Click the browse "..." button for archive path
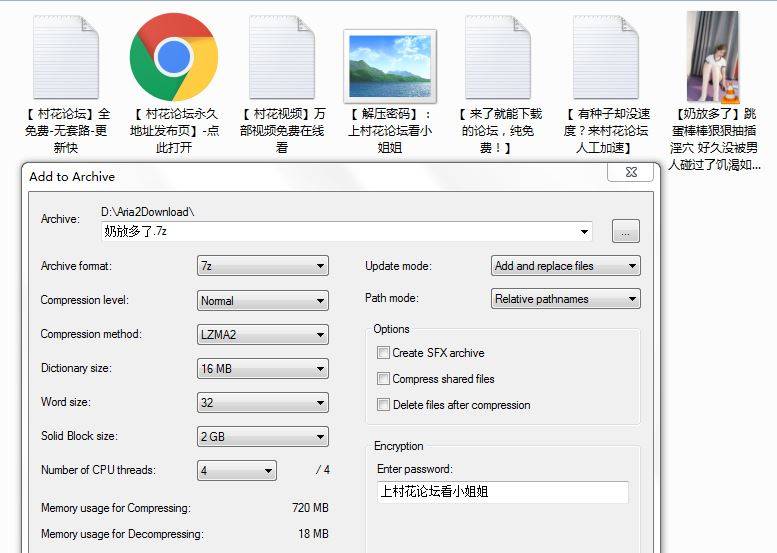The image size is (777, 553). [x=625, y=232]
